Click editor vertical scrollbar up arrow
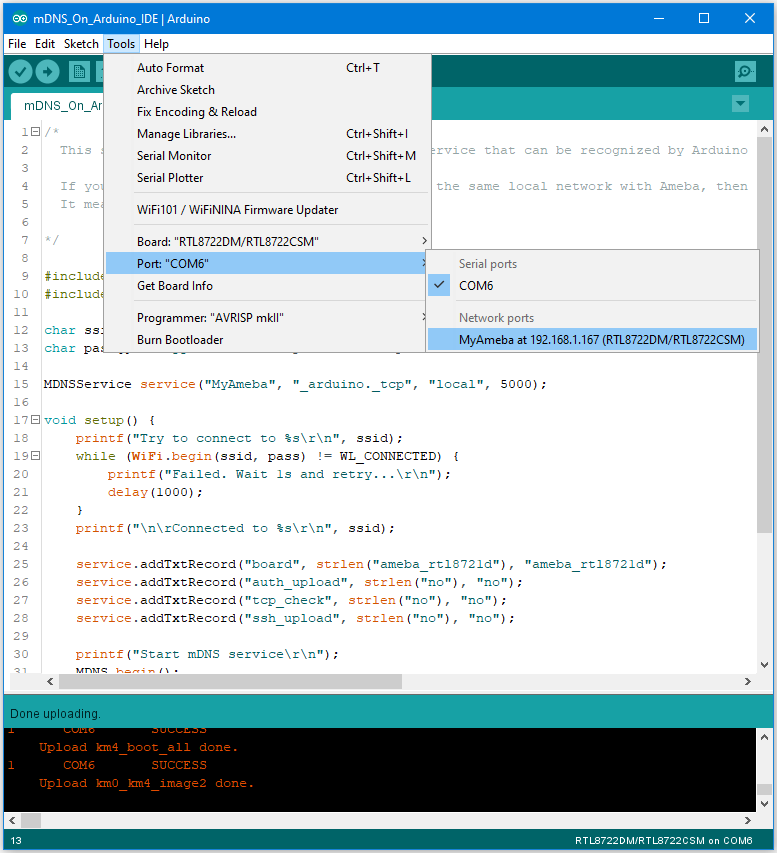 tap(764, 129)
